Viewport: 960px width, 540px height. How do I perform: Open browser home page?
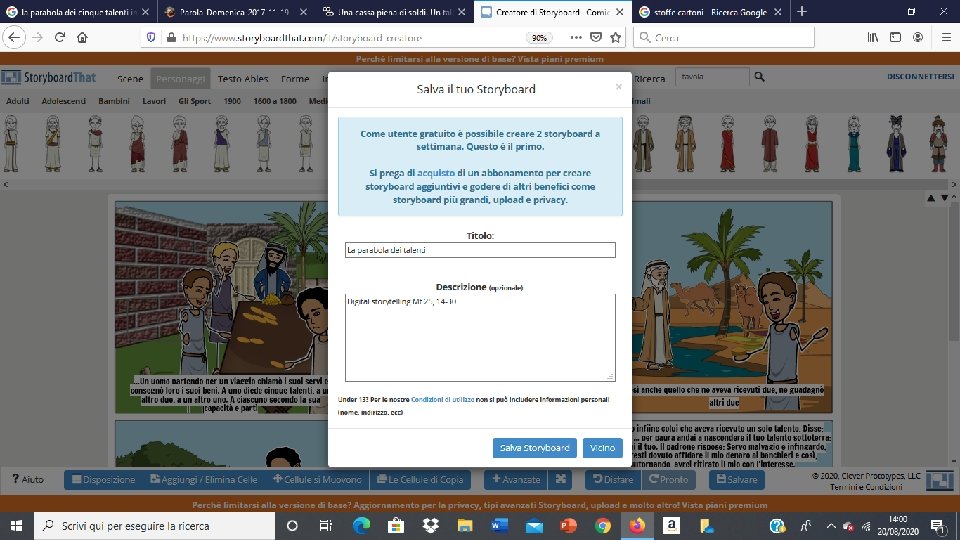coord(82,37)
